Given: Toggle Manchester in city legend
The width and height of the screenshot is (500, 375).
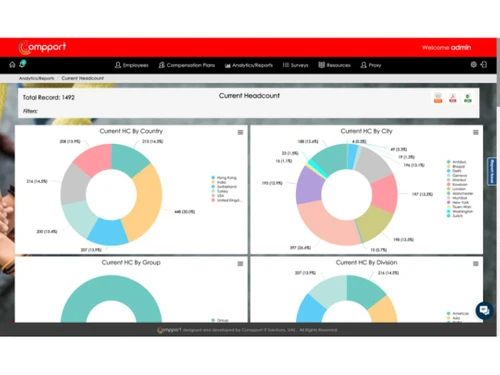Looking at the screenshot, I should tap(460, 193).
